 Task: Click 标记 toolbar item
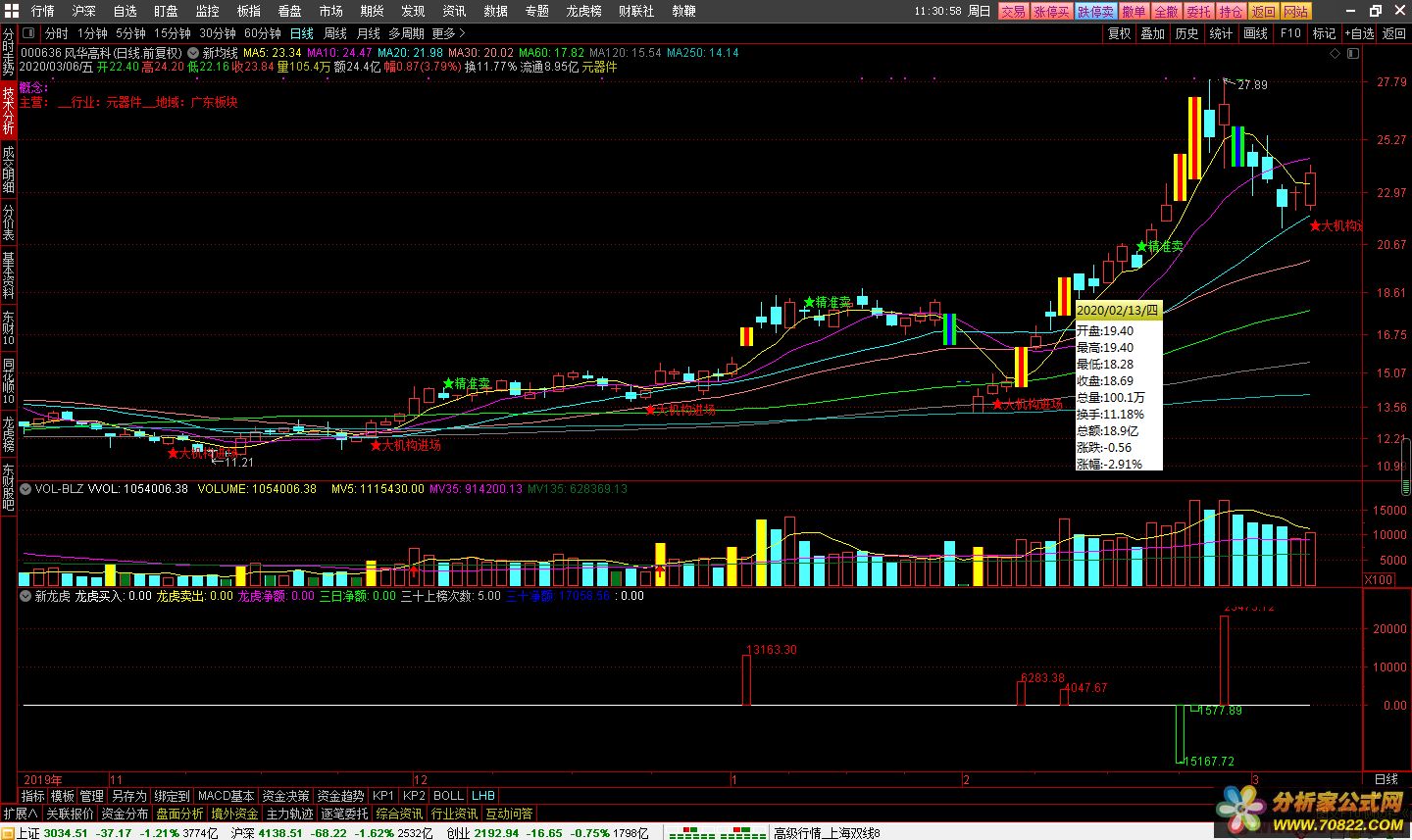click(x=1325, y=33)
